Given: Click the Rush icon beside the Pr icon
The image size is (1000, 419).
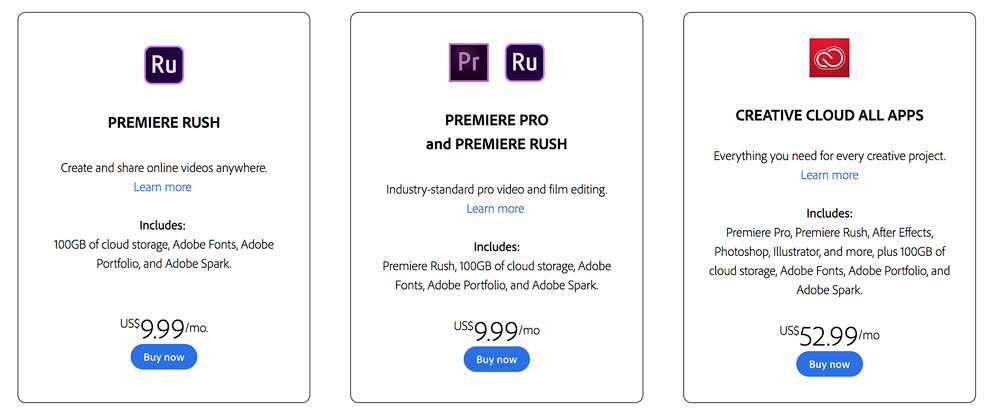Looking at the screenshot, I should tap(524, 61).
